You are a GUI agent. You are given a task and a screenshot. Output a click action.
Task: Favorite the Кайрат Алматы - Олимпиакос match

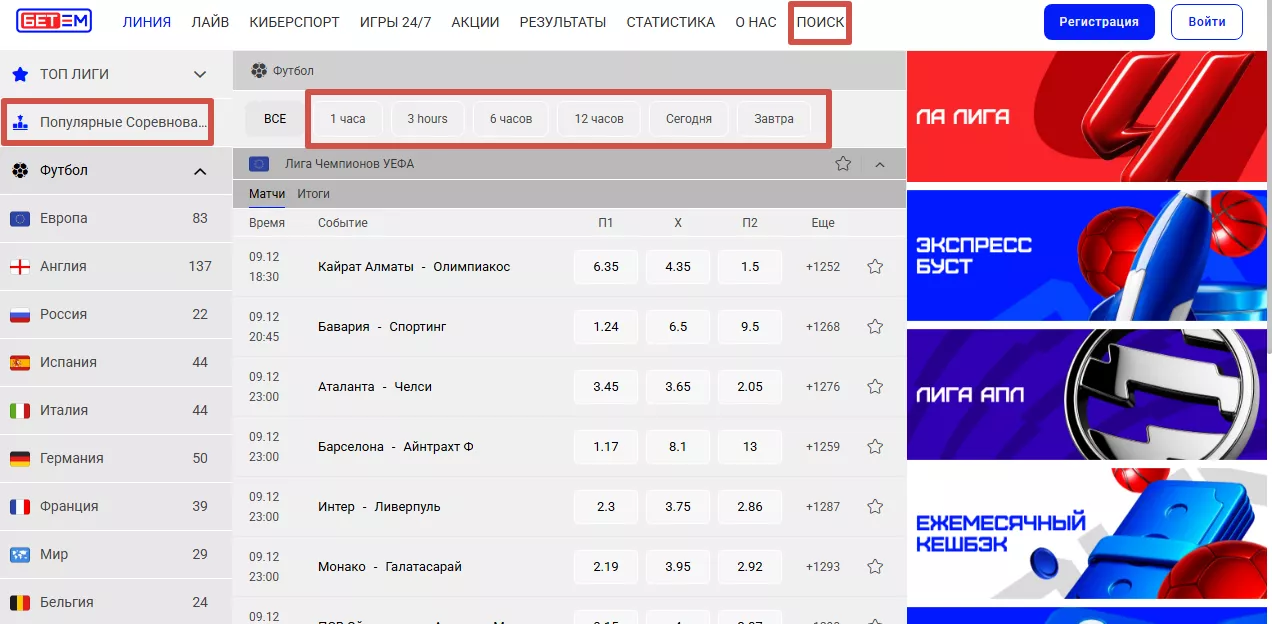(875, 266)
